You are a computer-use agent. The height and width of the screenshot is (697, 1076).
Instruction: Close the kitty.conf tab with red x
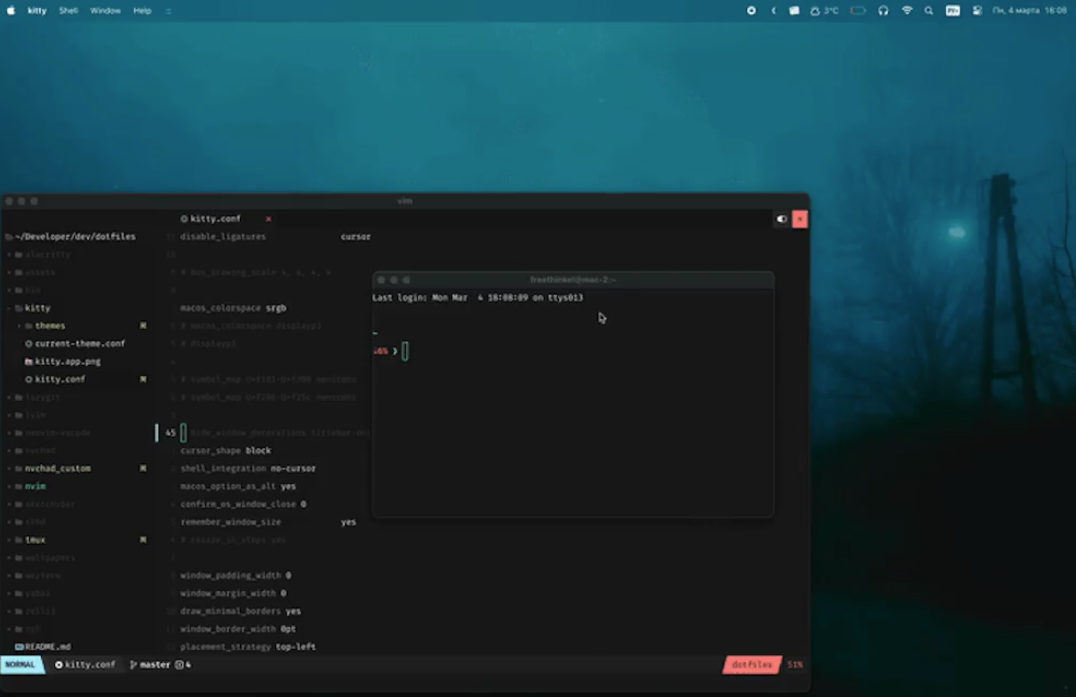point(268,219)
